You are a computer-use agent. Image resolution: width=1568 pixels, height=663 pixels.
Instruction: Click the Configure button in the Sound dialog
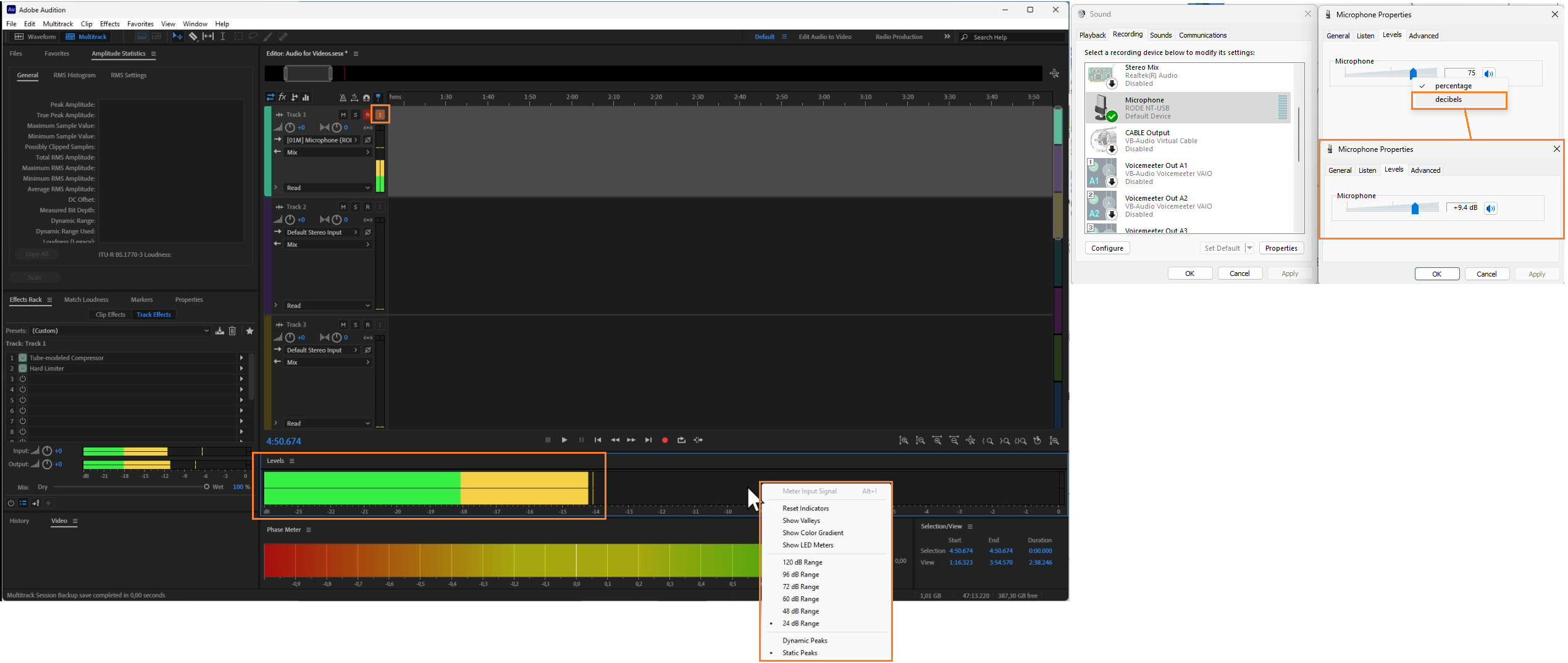coord(1107,248)
